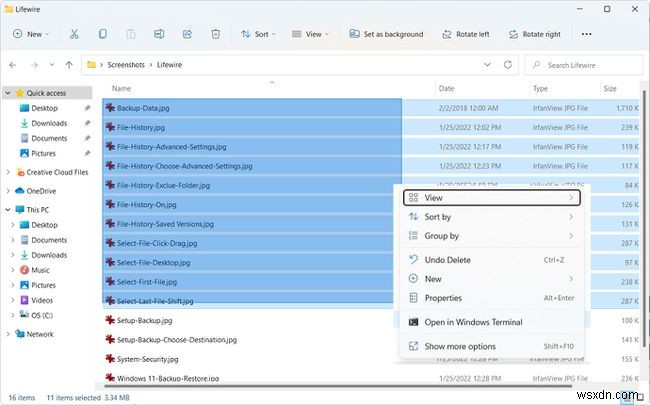Viewport: 650px width, 405px height.
Task: Click the horizontal scrollbar below file list
Action: point(338,387)
